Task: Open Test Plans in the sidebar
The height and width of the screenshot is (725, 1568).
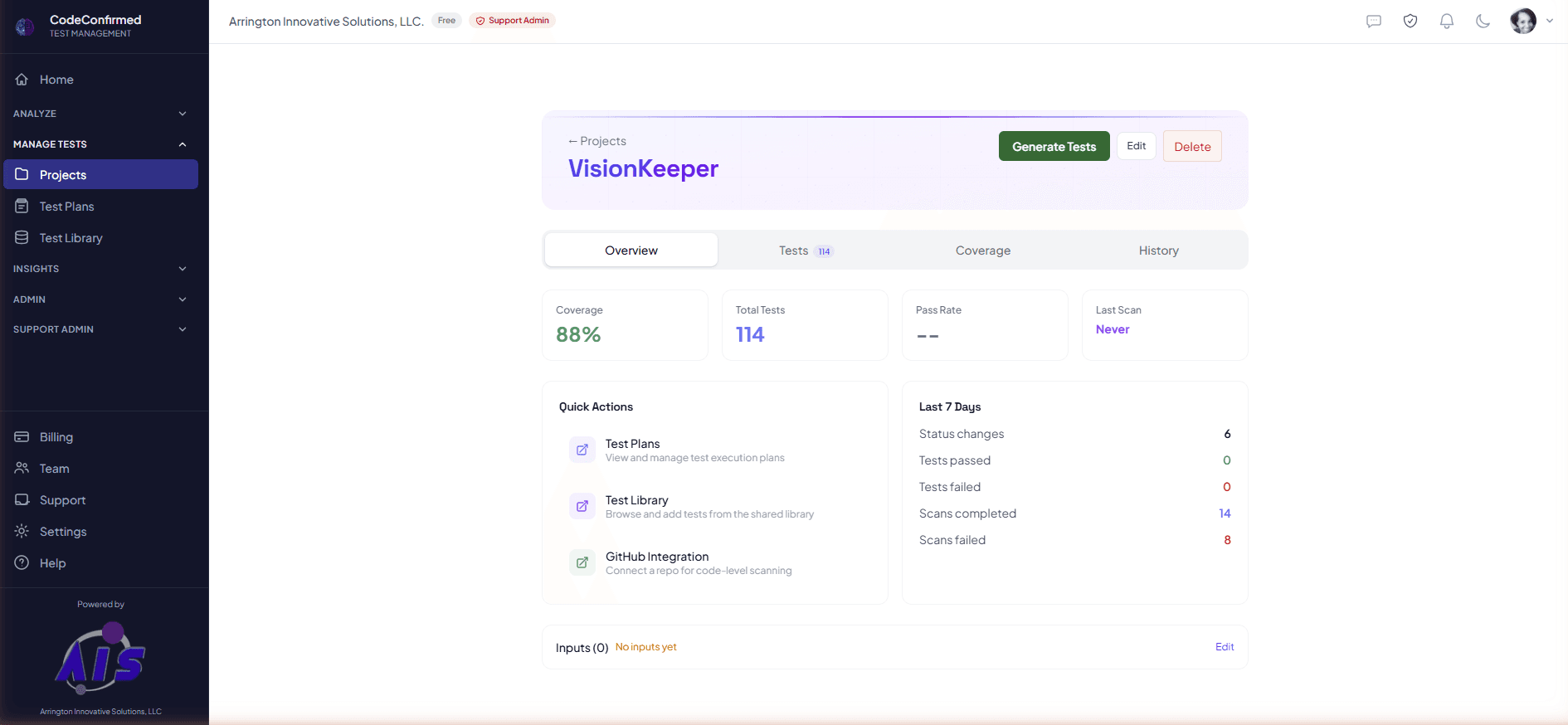Action: [x=100, y=206]
